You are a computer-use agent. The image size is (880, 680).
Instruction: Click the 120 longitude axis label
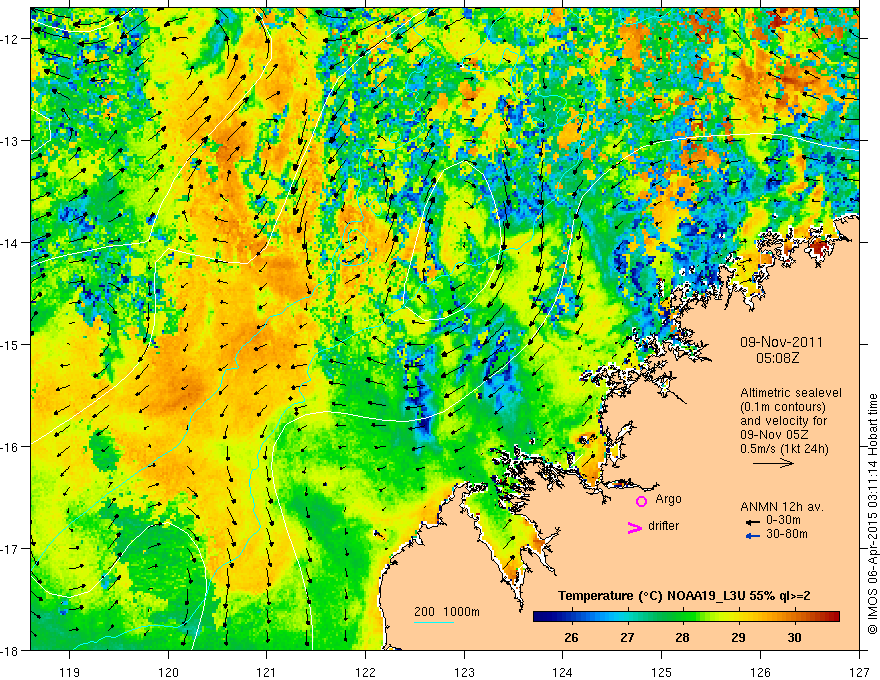(168, 672)
